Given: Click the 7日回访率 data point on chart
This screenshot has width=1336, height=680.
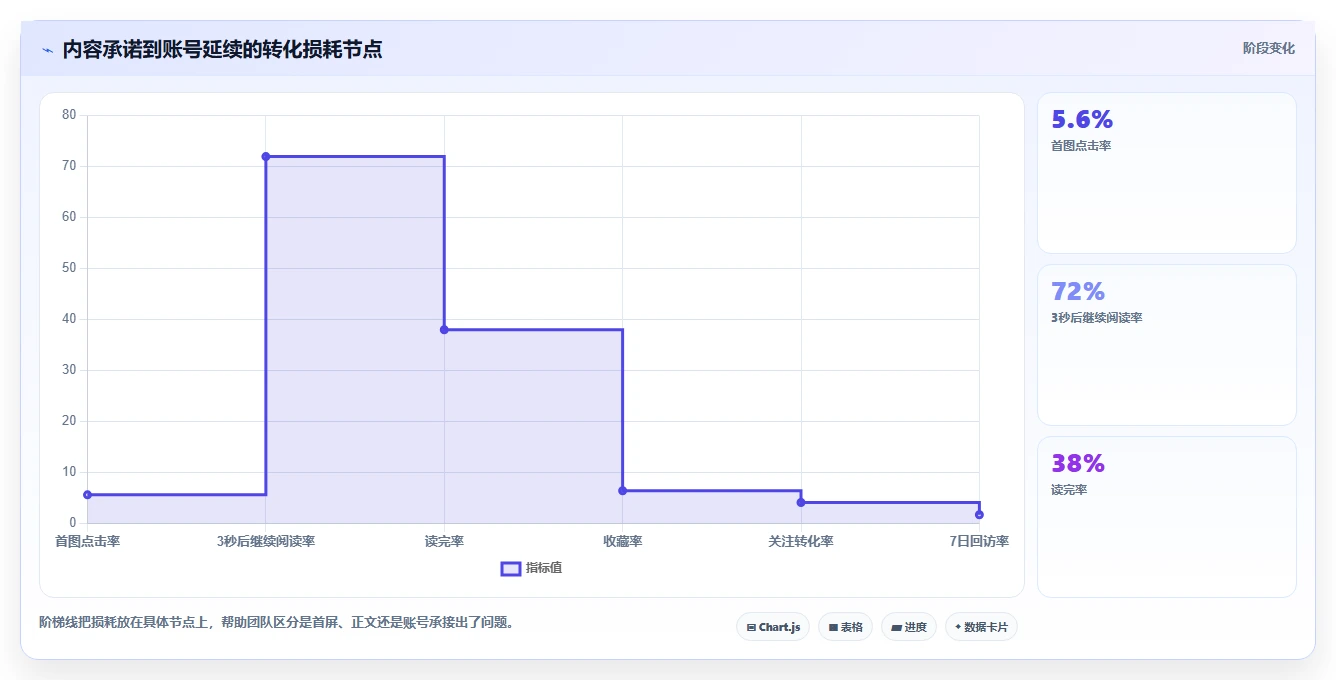Looking at the screenshot, I should (979, 514).
